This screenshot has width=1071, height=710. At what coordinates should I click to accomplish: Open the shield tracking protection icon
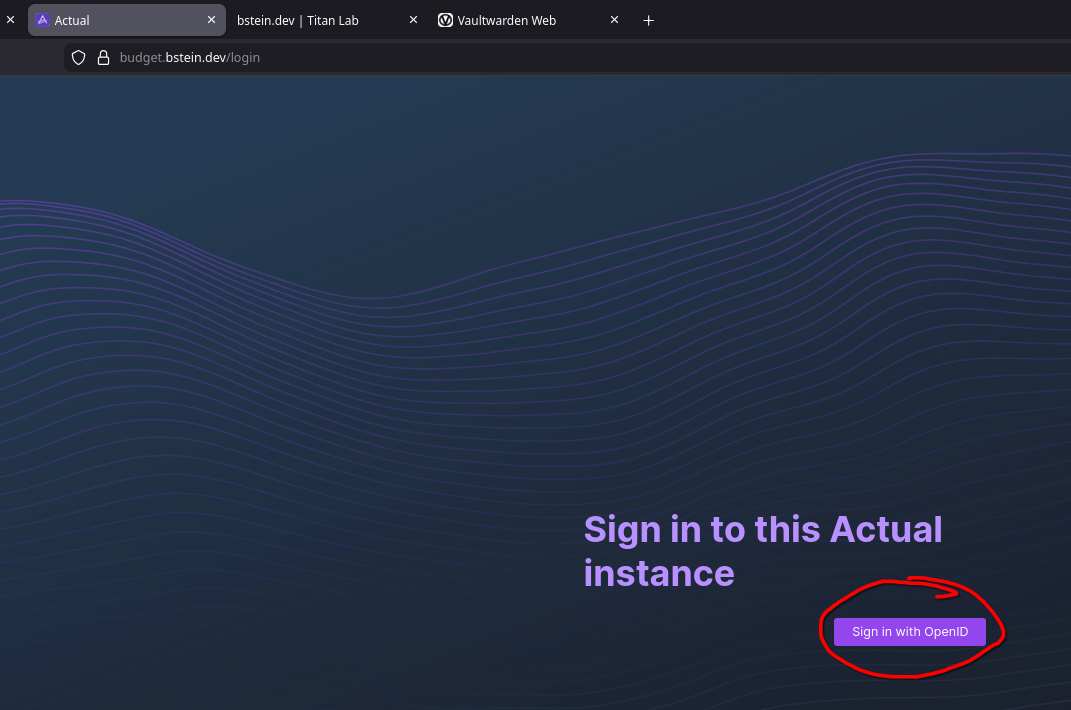(79, 58)
